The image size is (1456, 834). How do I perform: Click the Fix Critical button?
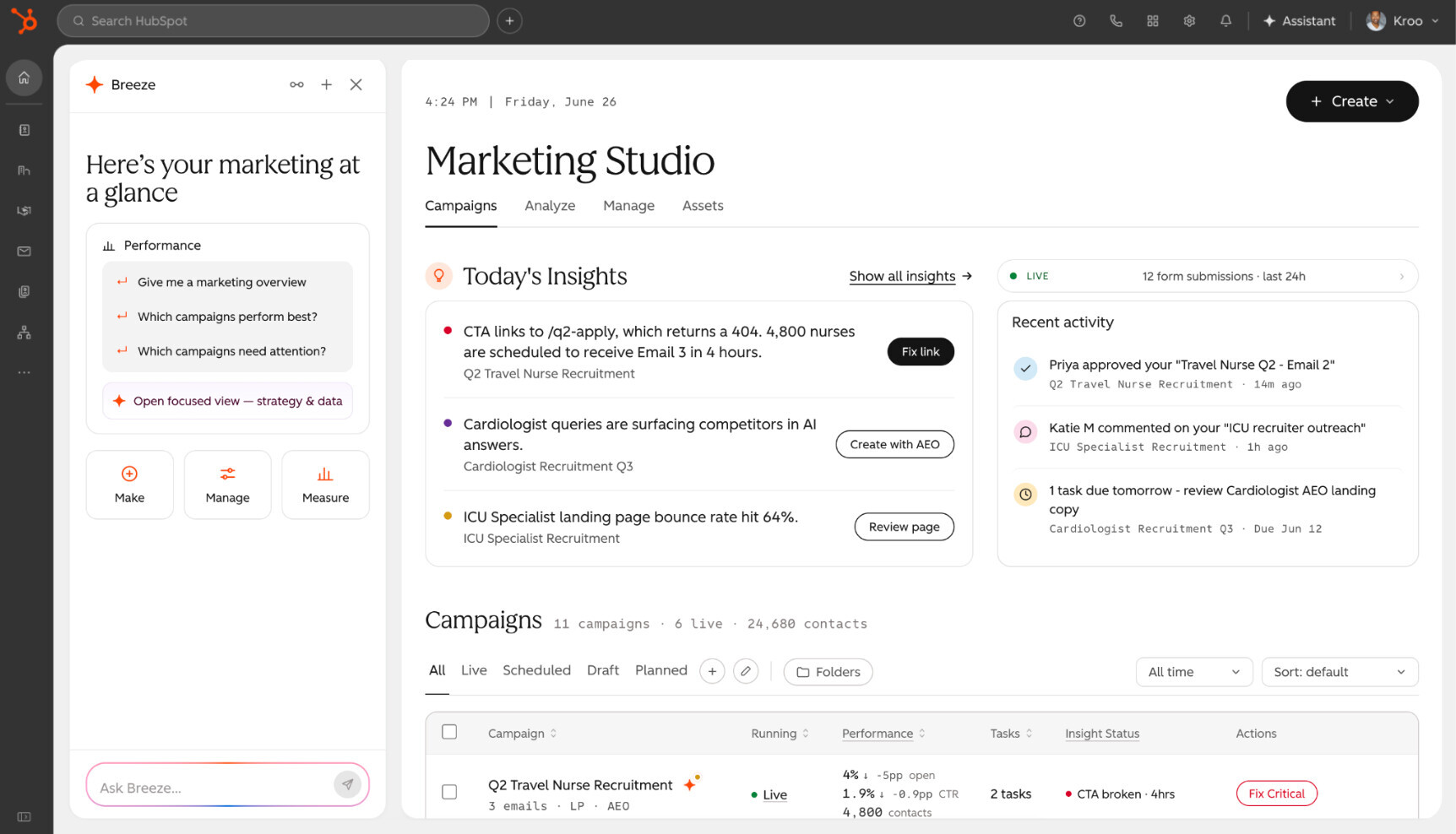click(x=1276, y=793)
